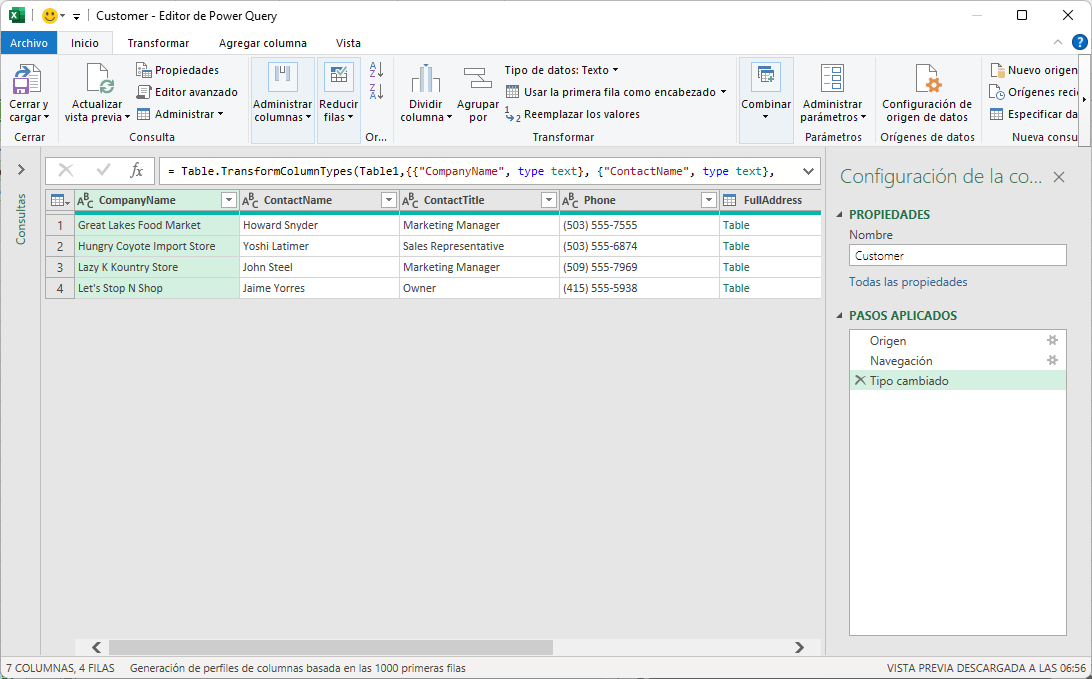Viewport: 1092px width, 679px height.
Task: Open ContactTitle column filter dropdown
Action: pyautogui.click(x=549, y=201)
